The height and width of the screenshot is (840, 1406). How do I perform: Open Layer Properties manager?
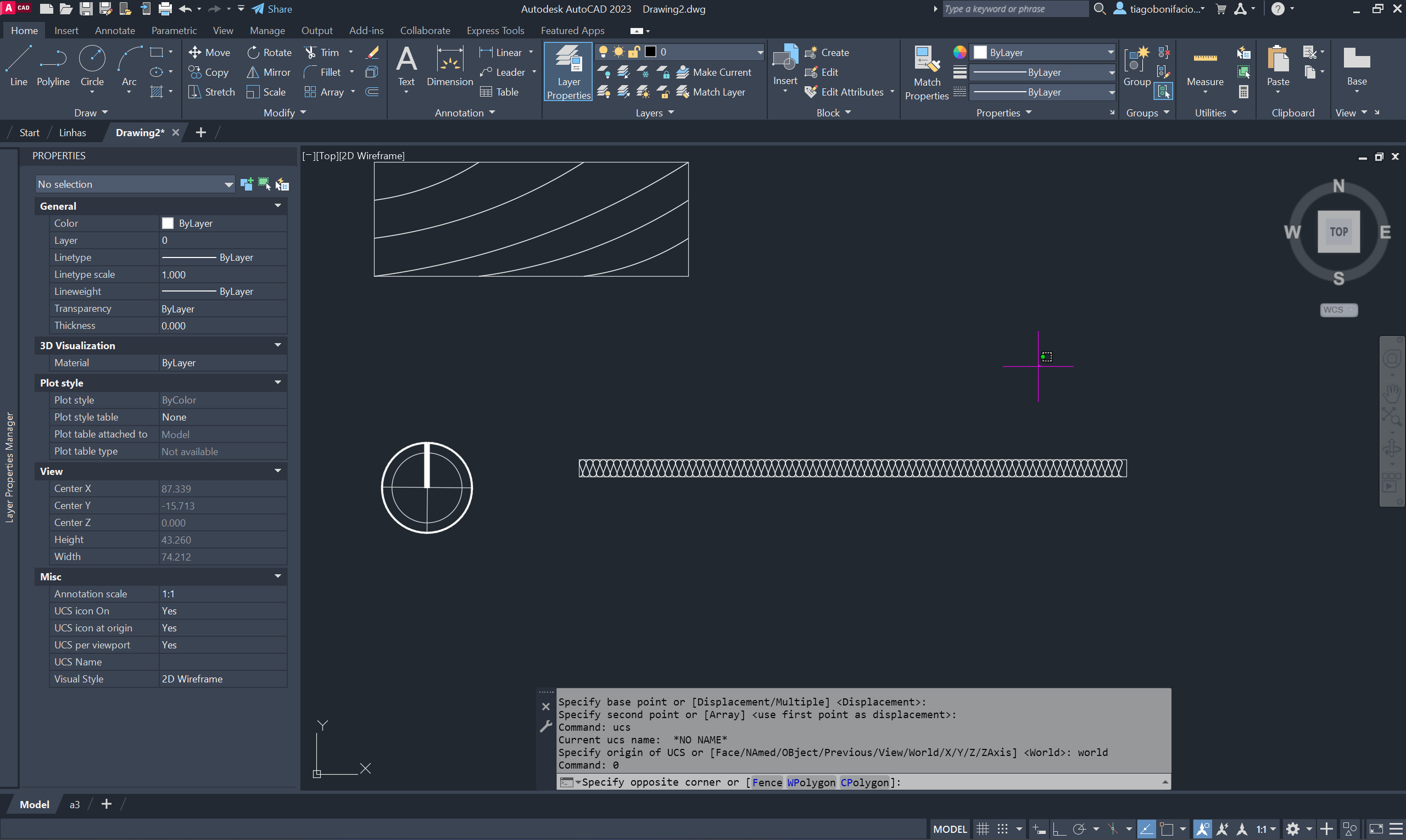coord(568,72)
